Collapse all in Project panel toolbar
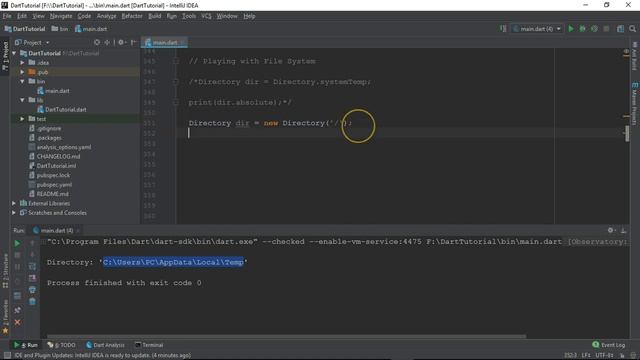 pos(107,42)
